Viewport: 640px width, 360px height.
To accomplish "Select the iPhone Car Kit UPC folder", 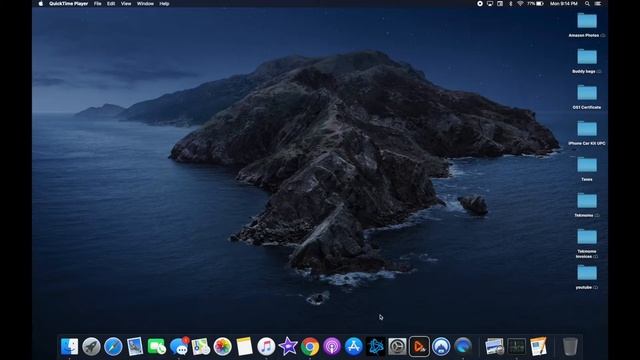I will click(x=587, y=133).
